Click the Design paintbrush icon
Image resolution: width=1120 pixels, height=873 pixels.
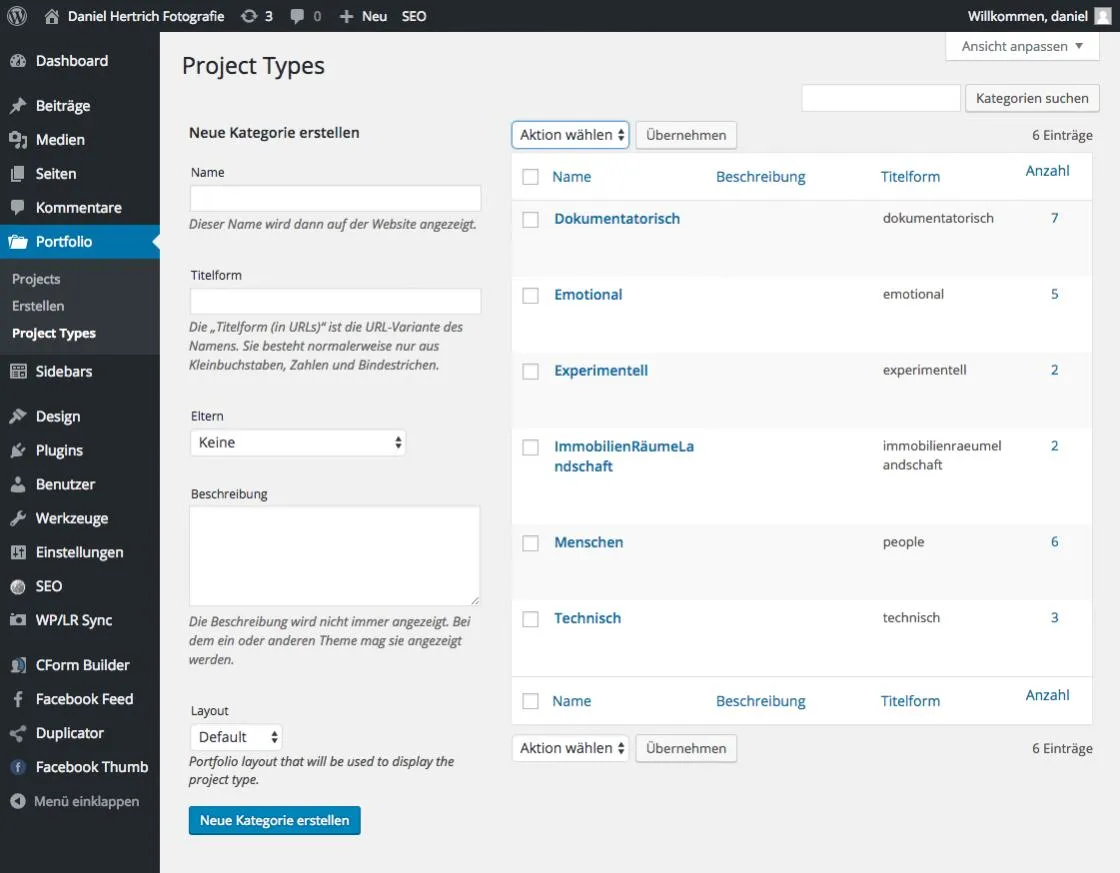point(19,416)
